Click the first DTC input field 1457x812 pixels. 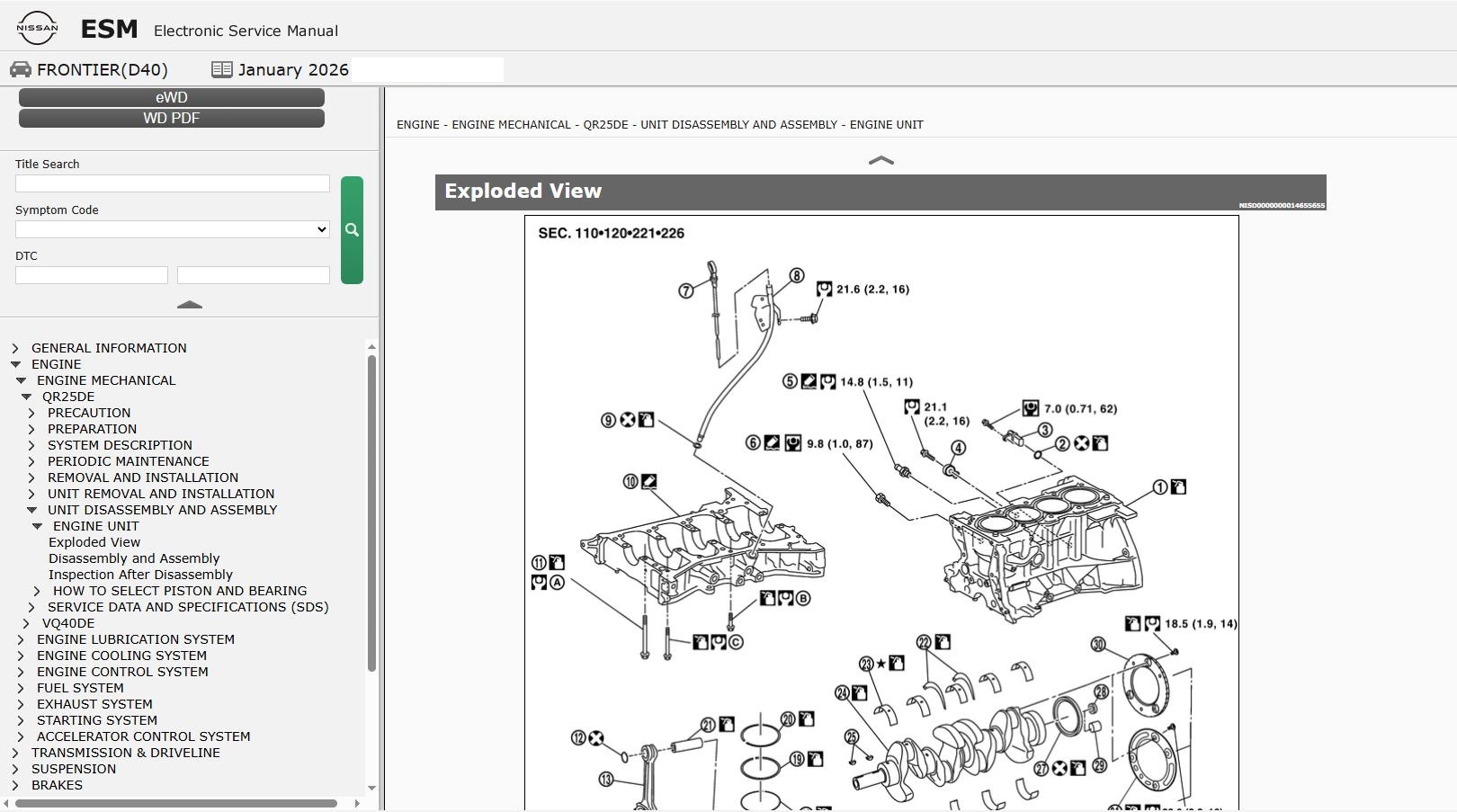click(92, 275)
